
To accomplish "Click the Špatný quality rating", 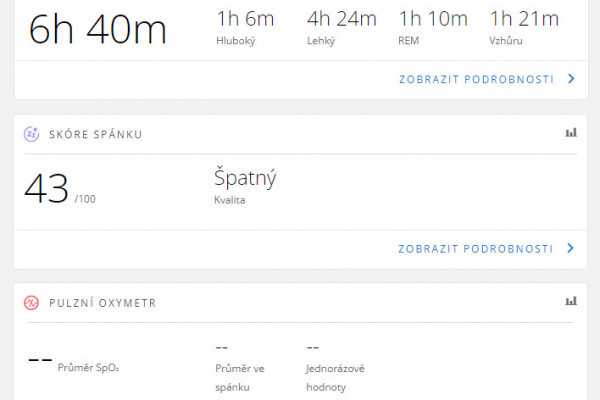I will 245,178.
